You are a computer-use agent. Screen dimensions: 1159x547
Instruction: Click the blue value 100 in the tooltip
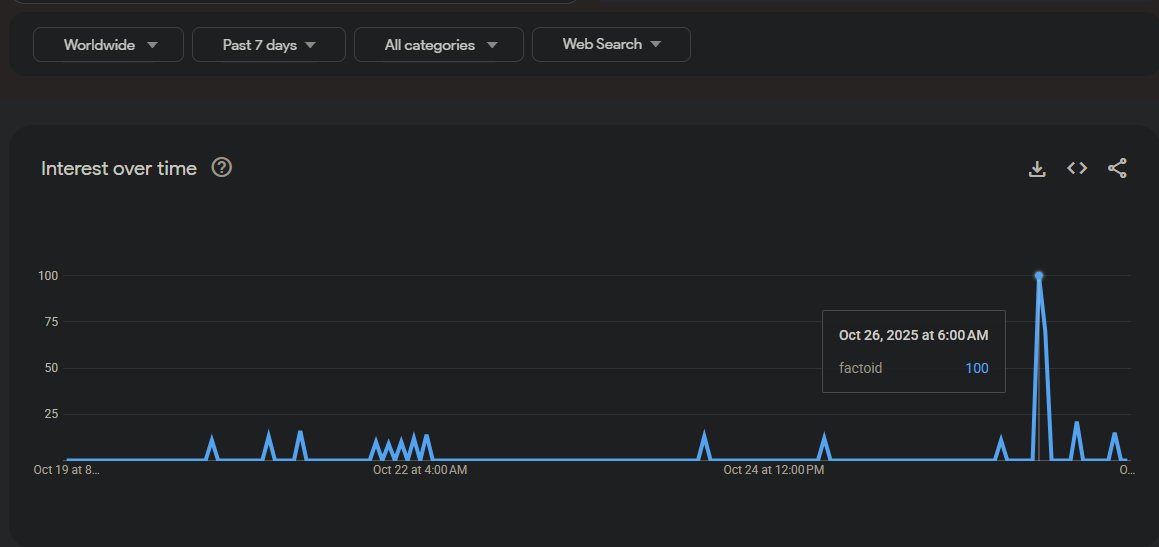click(976, 368)
